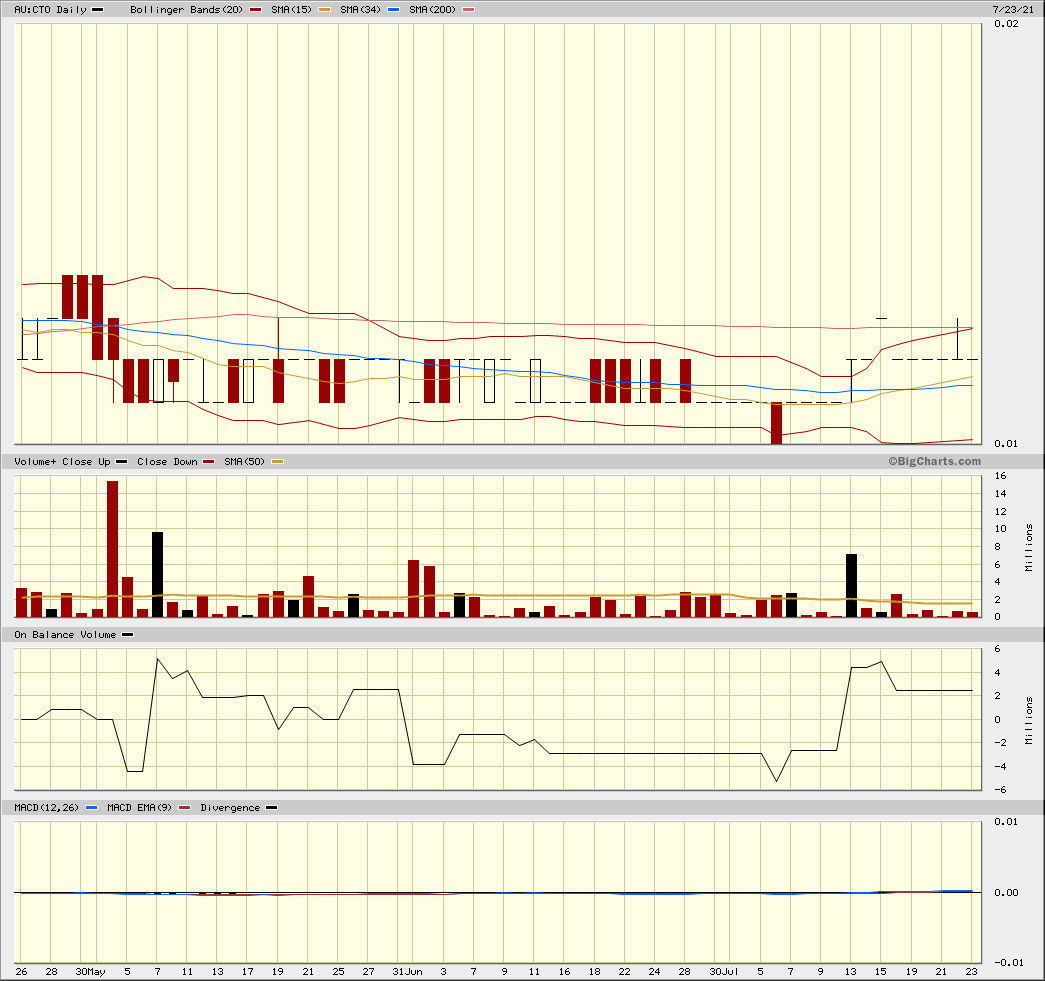Click the 27 label on the date axis
This screenshot has width=1045, height=981.
(369, 972)
